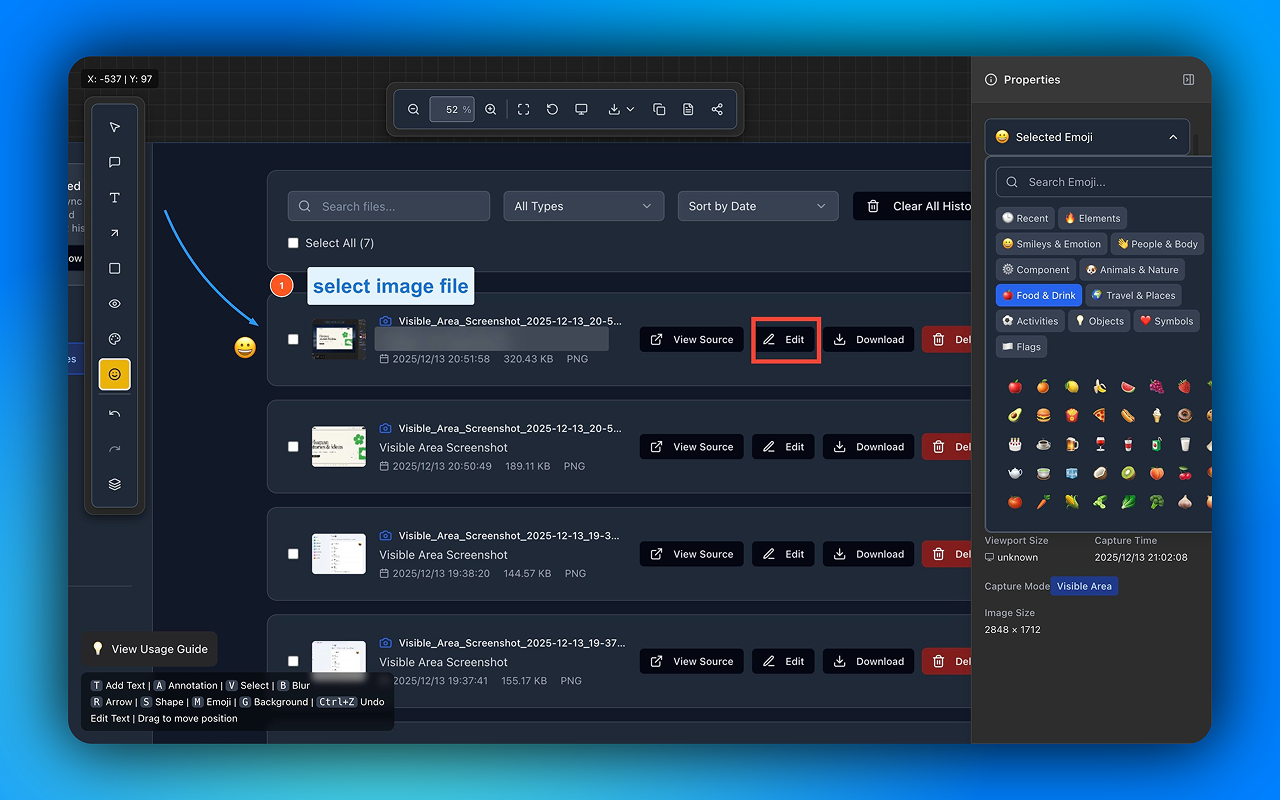Reset the view with circular arrow icon

click(x=552, y=109)
